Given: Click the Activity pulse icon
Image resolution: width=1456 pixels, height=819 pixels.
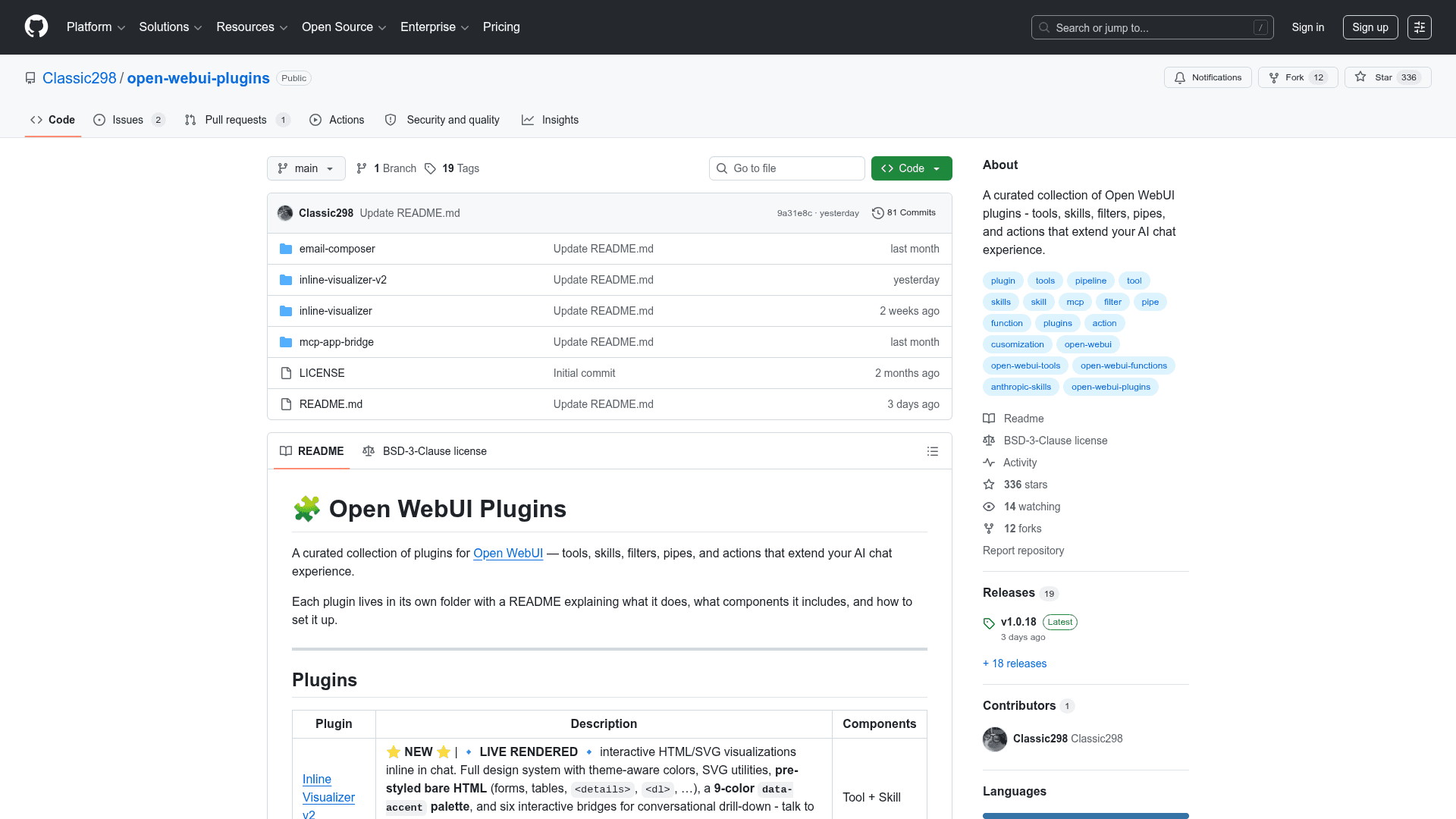Looking at the screenshot, I should point(989,463).
